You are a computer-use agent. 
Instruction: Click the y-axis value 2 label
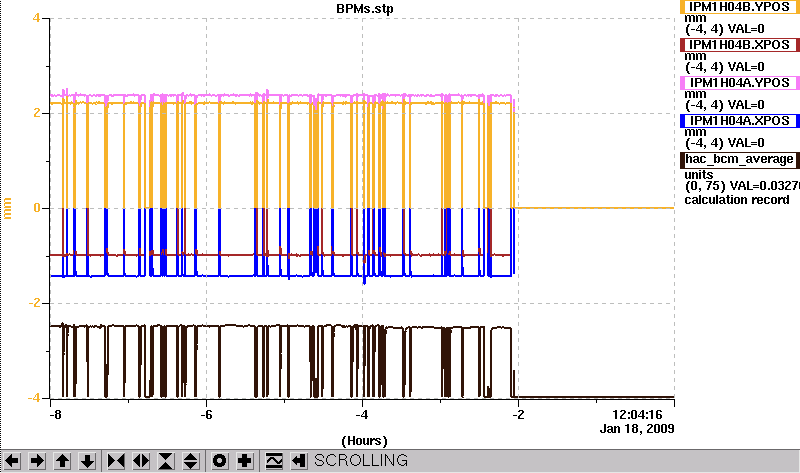pos(36,113)
